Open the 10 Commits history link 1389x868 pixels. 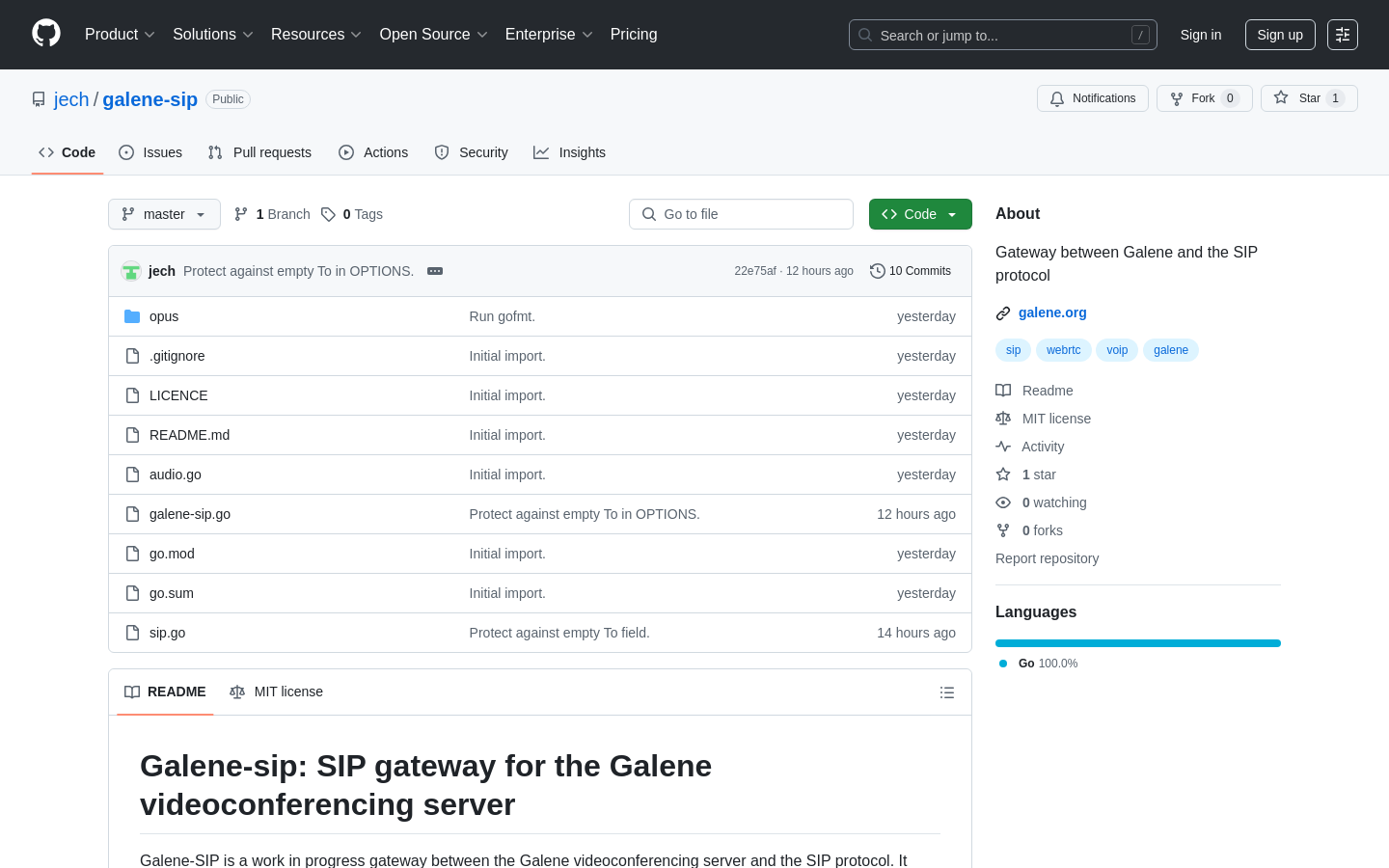[911, 271]
